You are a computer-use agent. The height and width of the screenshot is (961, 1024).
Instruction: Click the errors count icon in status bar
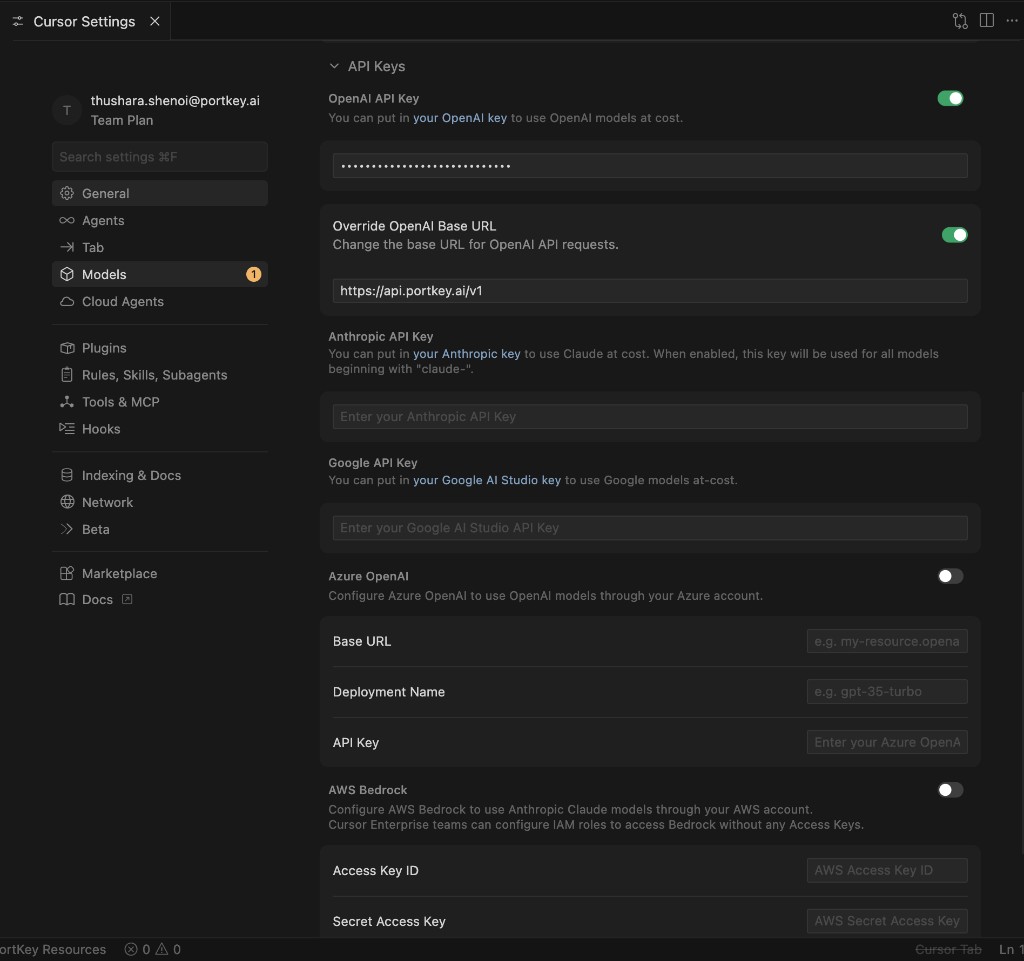tap(131, 949)
